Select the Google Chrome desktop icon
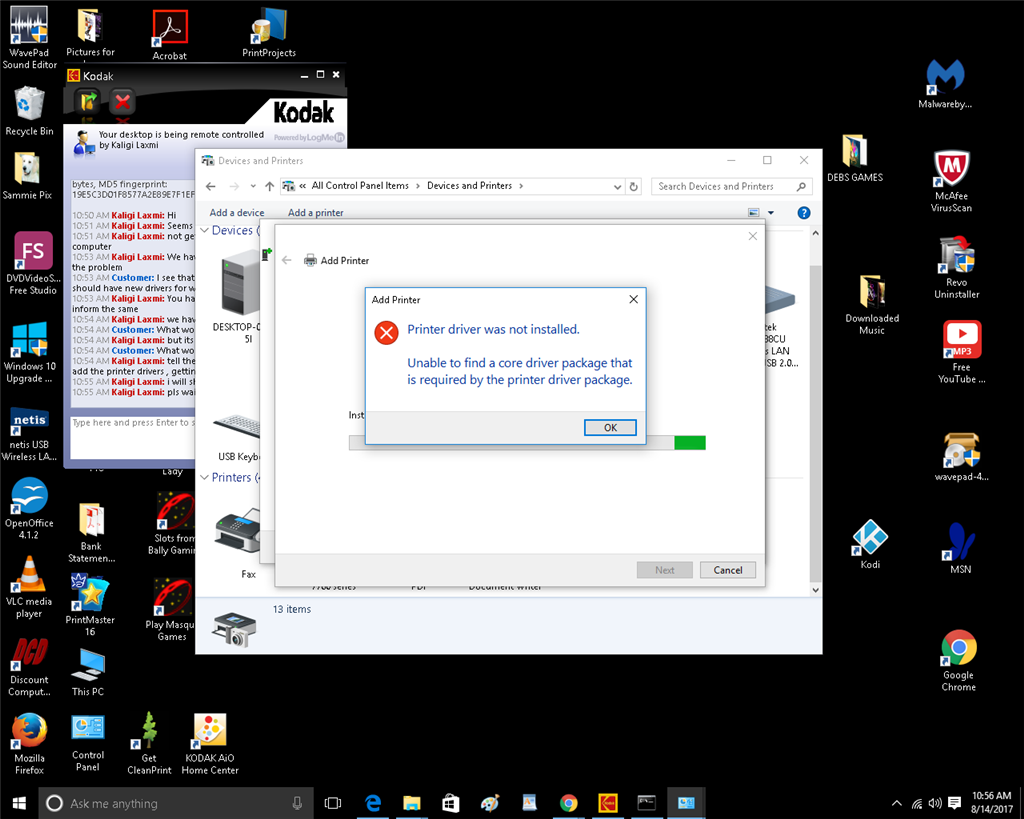Image resolution: width=1024 pixels, height=819 pixels. coord(959,660)
